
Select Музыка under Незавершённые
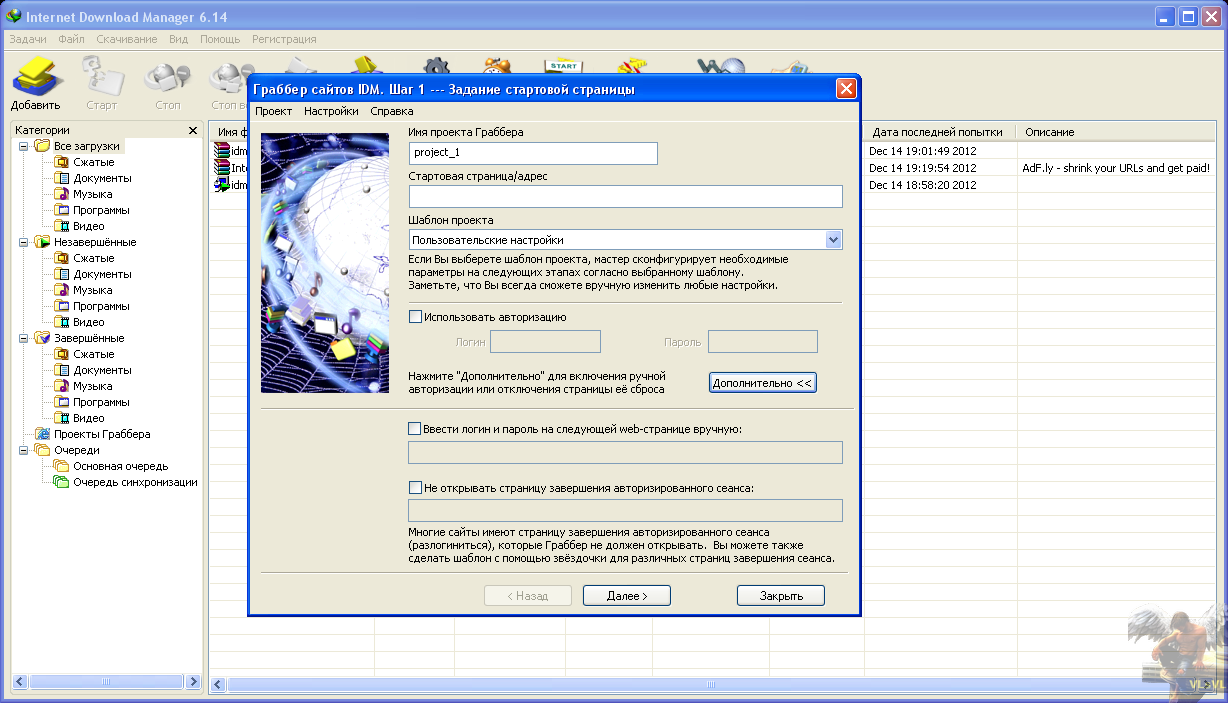[92, 290]
